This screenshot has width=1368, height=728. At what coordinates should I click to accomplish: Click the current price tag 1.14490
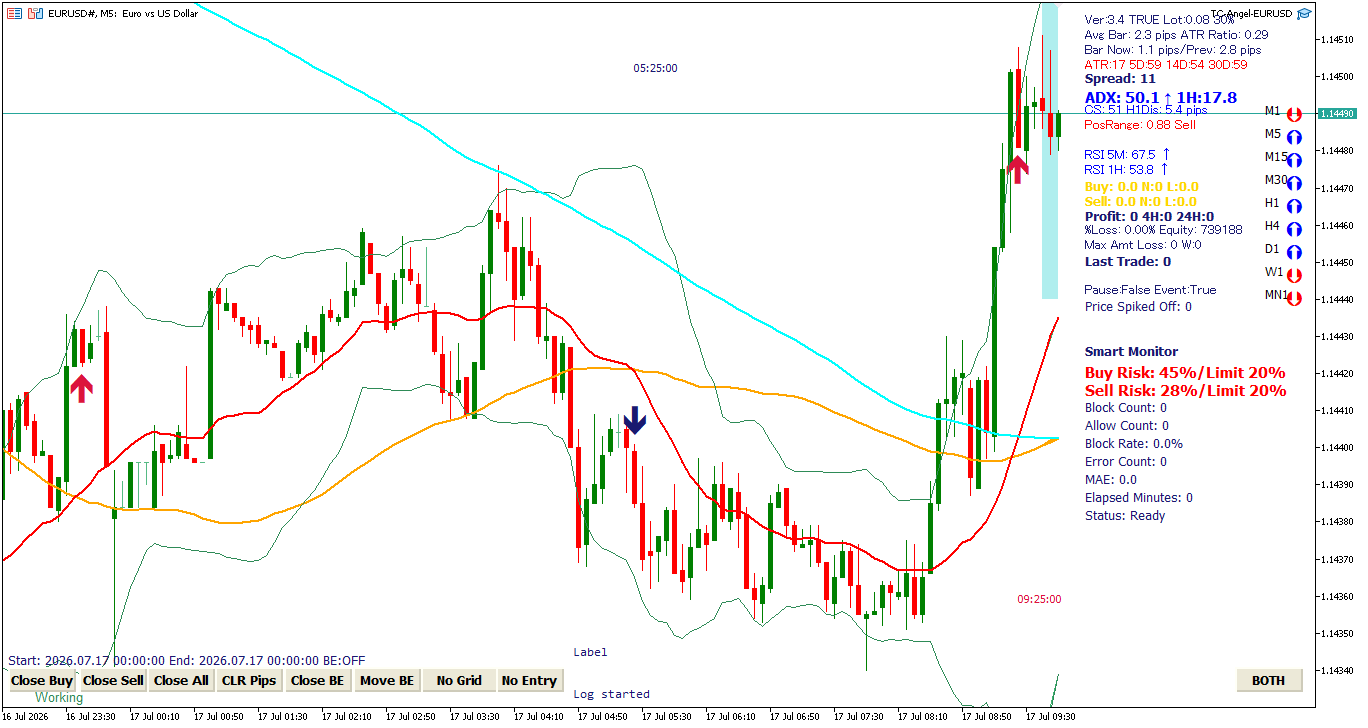tap(1337, 114)
